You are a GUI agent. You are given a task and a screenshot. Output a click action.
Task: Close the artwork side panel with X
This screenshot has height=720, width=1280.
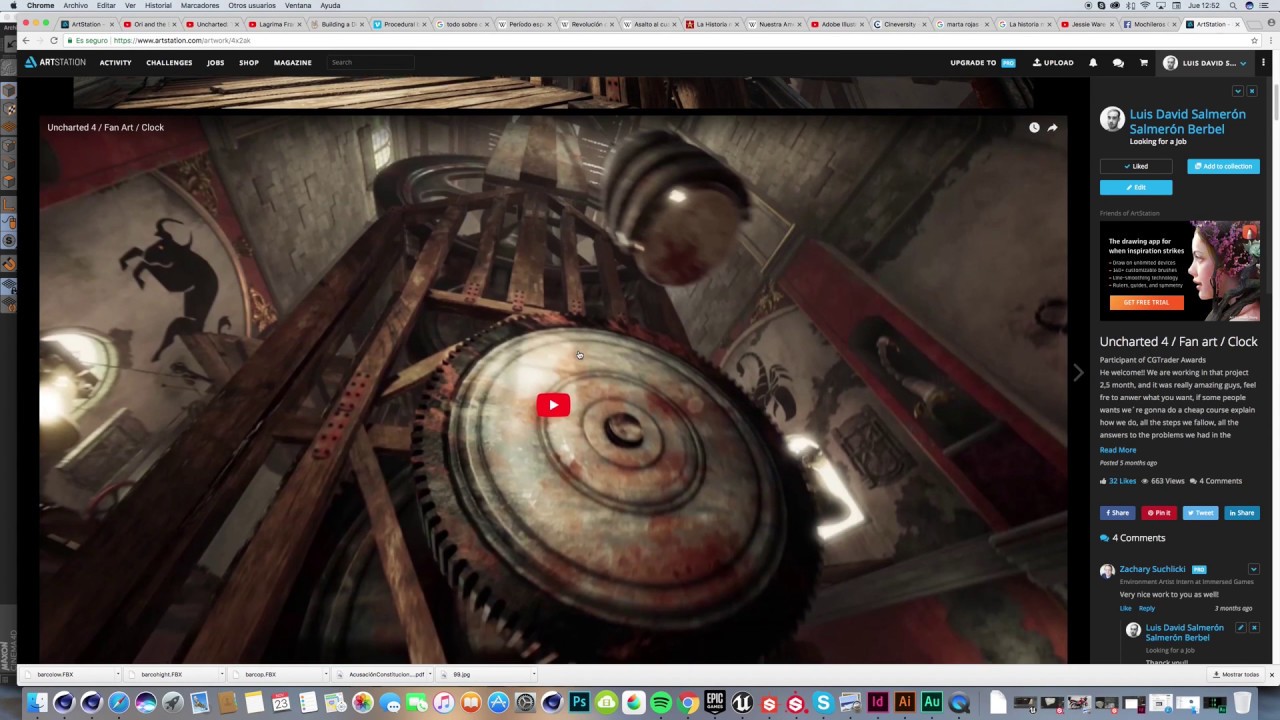(x=1251, y=91)
